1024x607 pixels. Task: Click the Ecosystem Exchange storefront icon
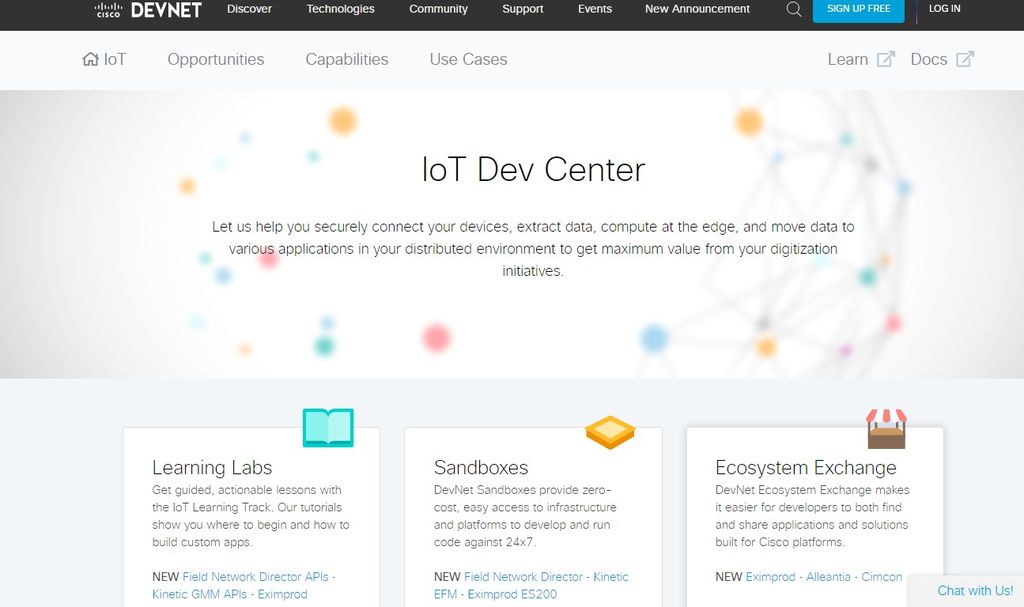pyautogui.click(x=886, y=428)
